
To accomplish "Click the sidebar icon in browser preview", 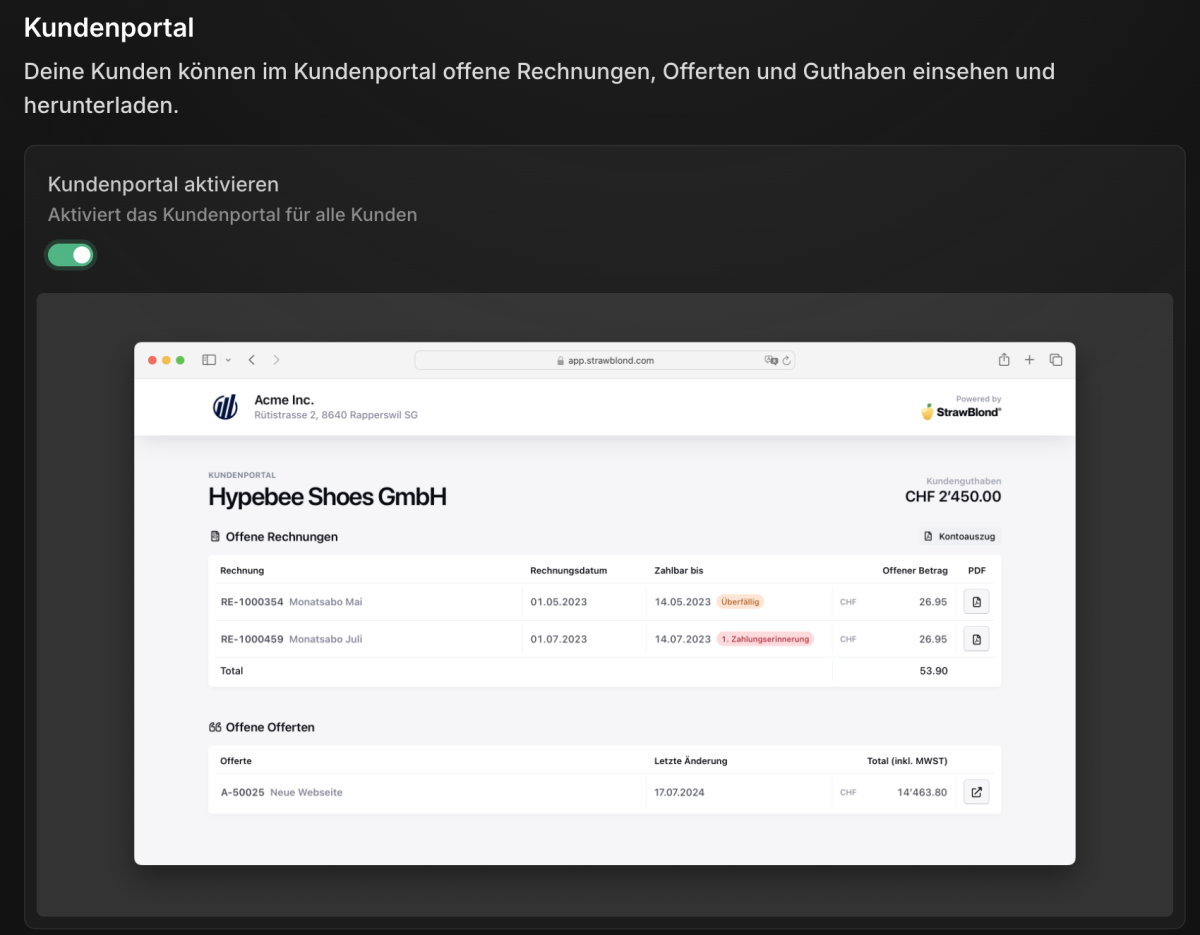I will [x=209, y=360].
